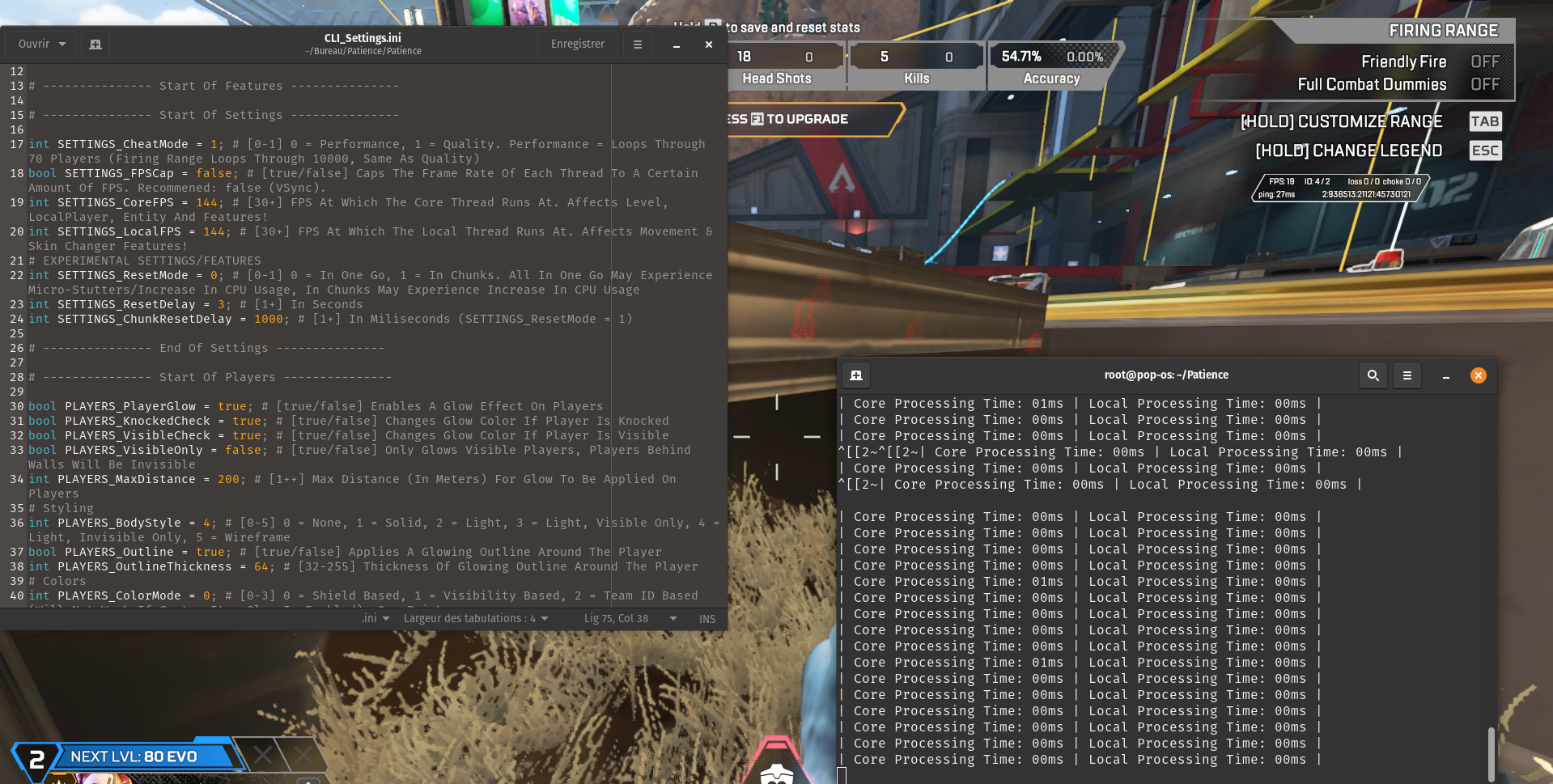Click the ESC key prompt for Change Legend
Screen dimensions: 1553x784
1485,150
